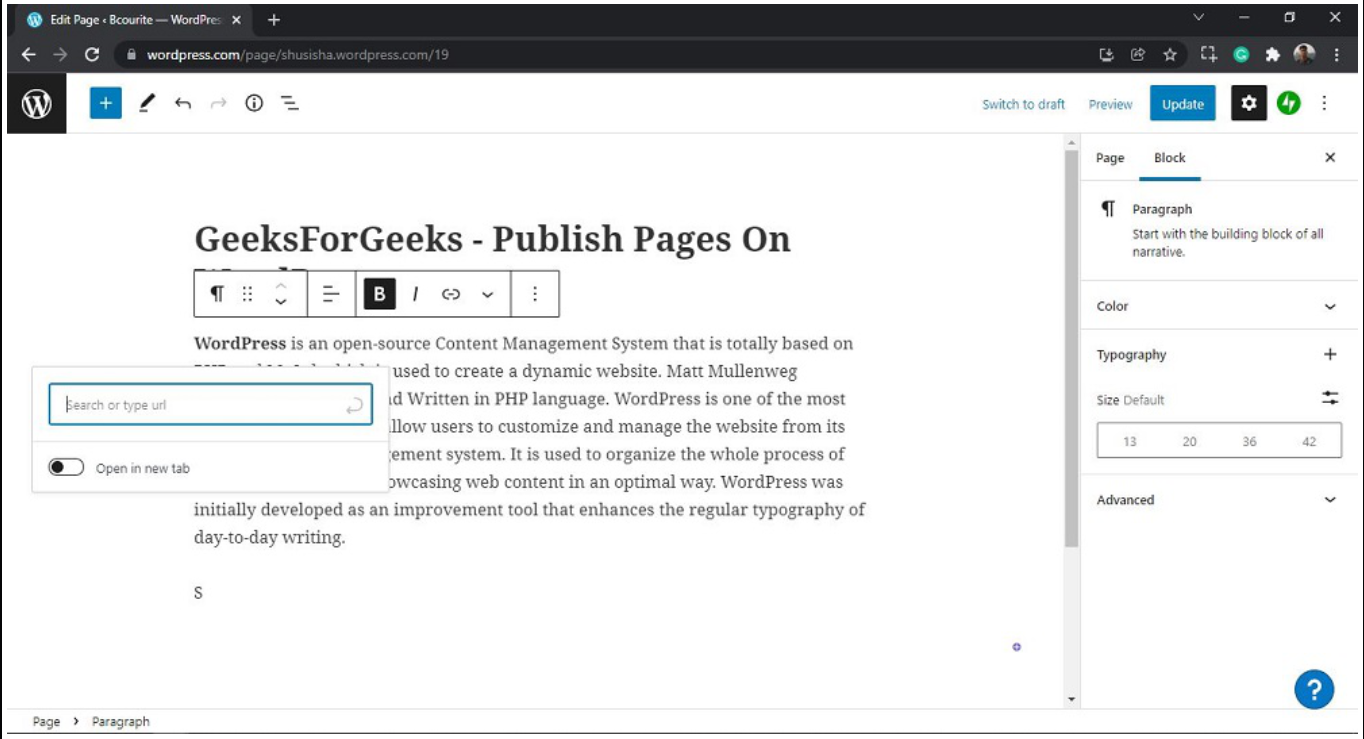Select font size 13

point(1129,441)
